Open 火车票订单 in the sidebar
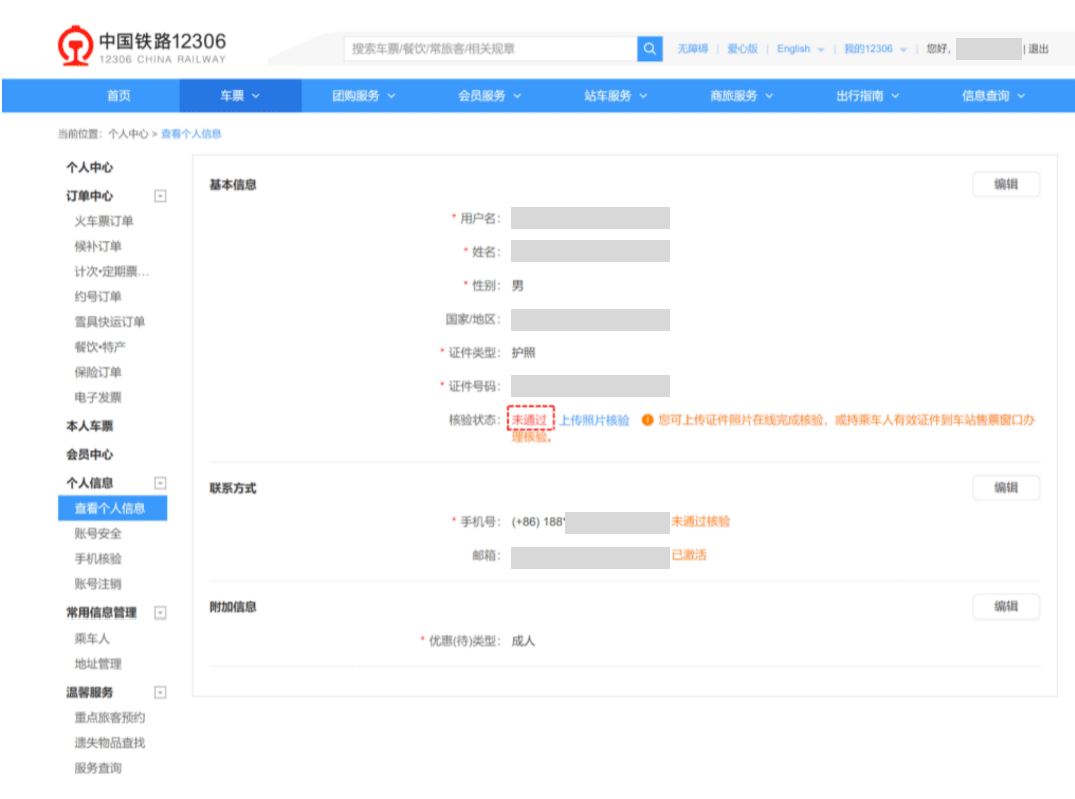This screenshot has width=1075, height=799. click(x=104, y=221)
